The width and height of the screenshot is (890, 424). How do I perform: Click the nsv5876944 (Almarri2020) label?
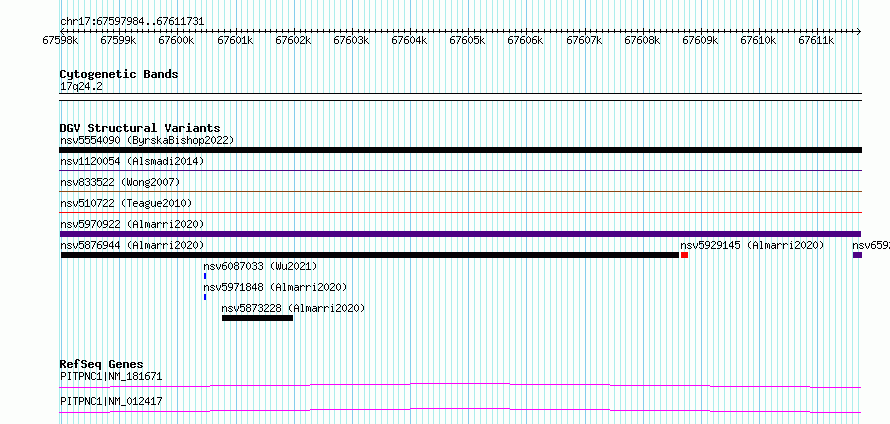coord(132,245)
